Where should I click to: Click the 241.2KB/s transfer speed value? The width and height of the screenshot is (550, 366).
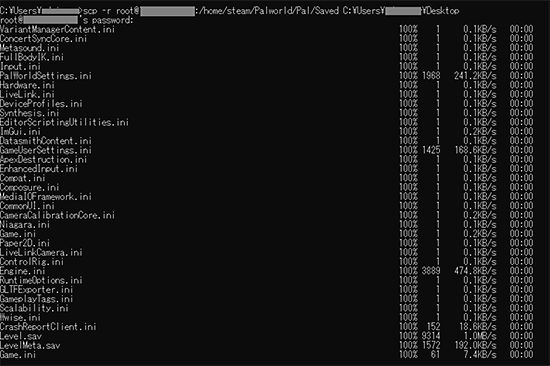click(x=475, y=76)
